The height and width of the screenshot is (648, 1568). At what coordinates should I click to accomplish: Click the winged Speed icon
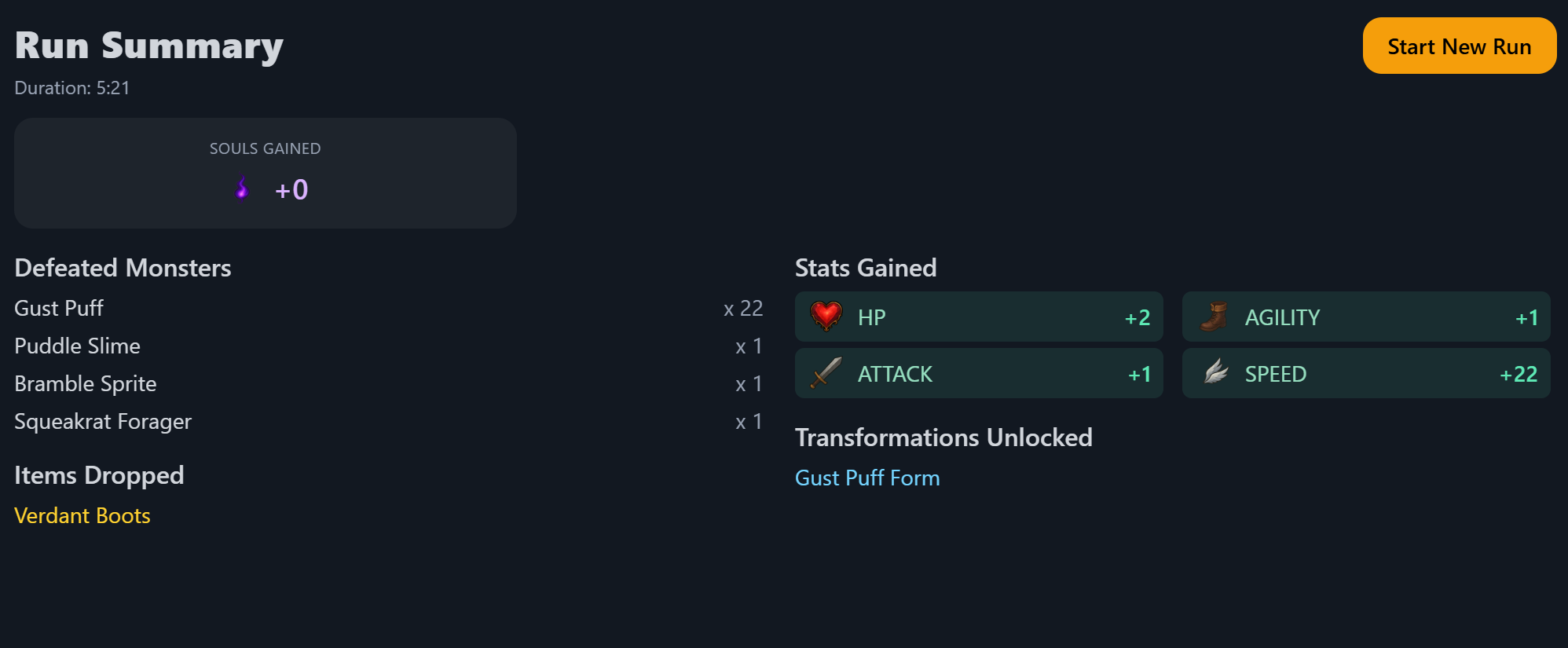1215,373
